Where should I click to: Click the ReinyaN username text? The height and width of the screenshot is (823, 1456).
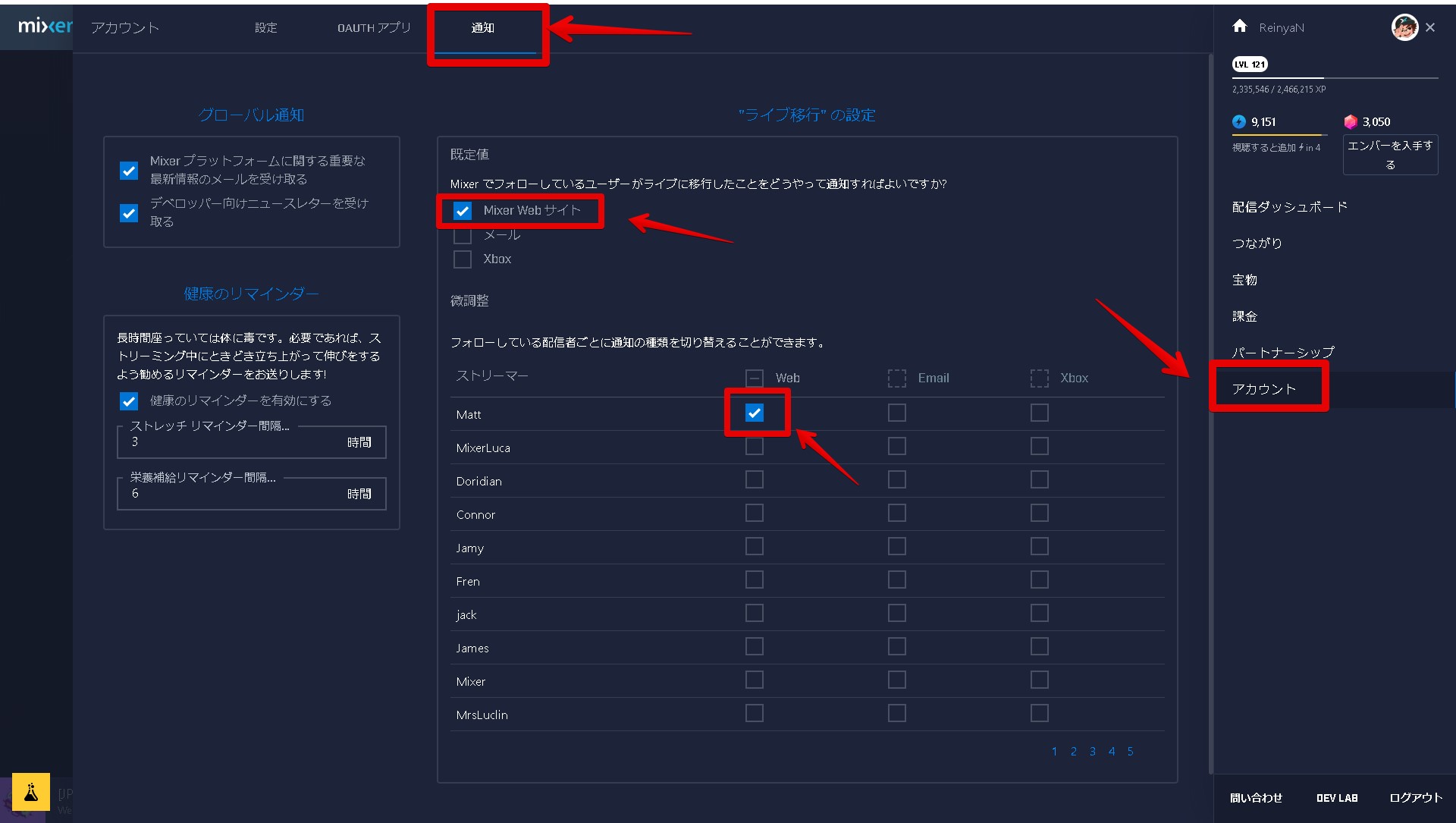click(x=1282, y=28)
